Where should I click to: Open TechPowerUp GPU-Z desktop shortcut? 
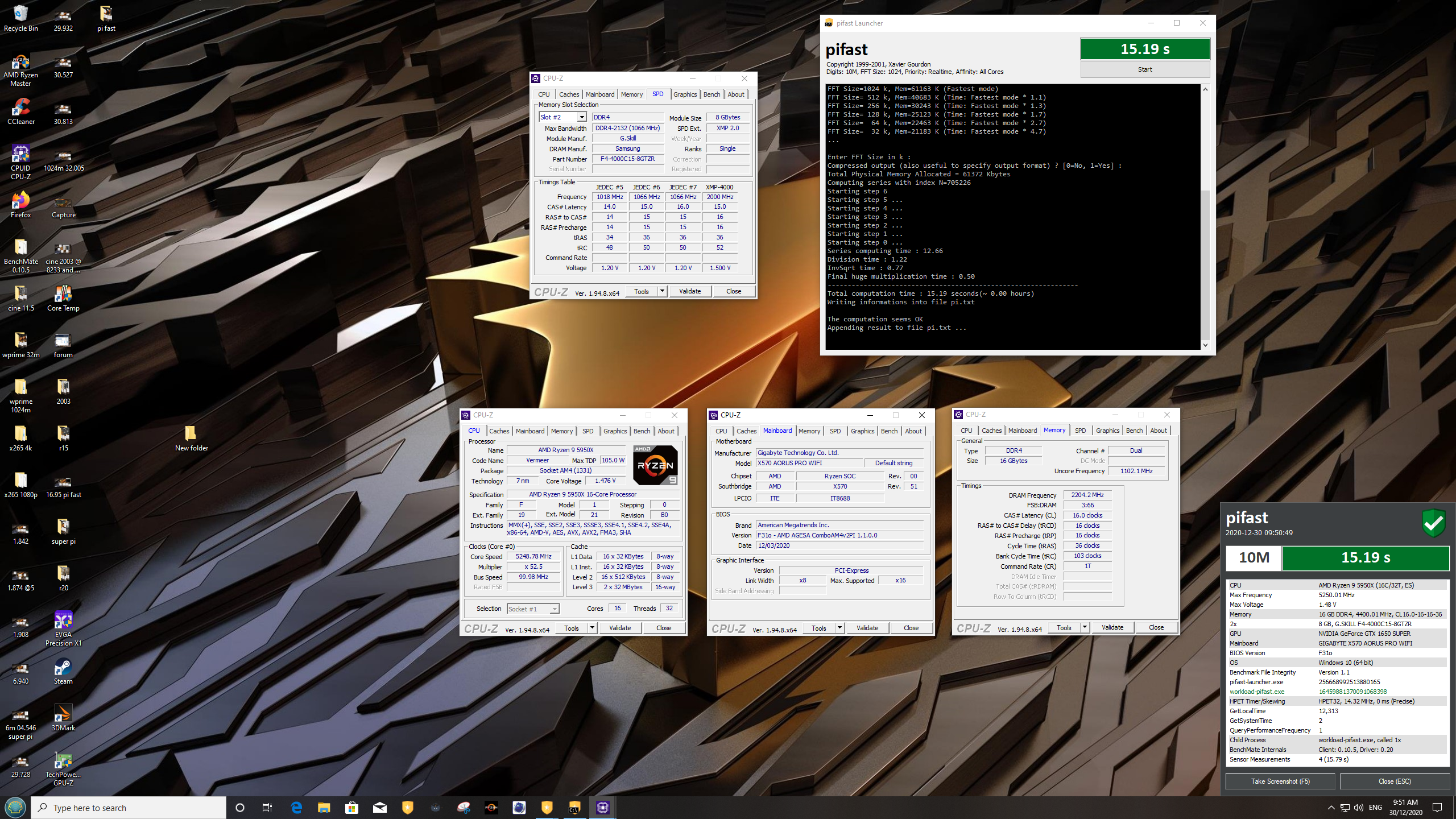[x=63, y=769]
